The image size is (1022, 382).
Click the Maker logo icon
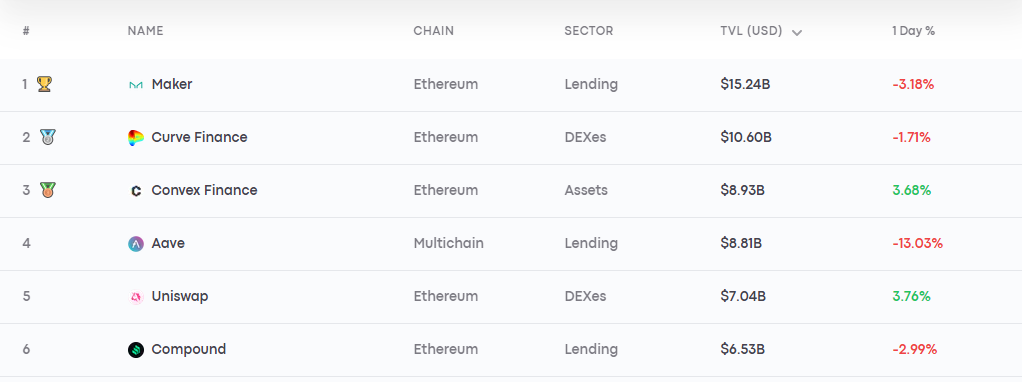tap(136, 85)
